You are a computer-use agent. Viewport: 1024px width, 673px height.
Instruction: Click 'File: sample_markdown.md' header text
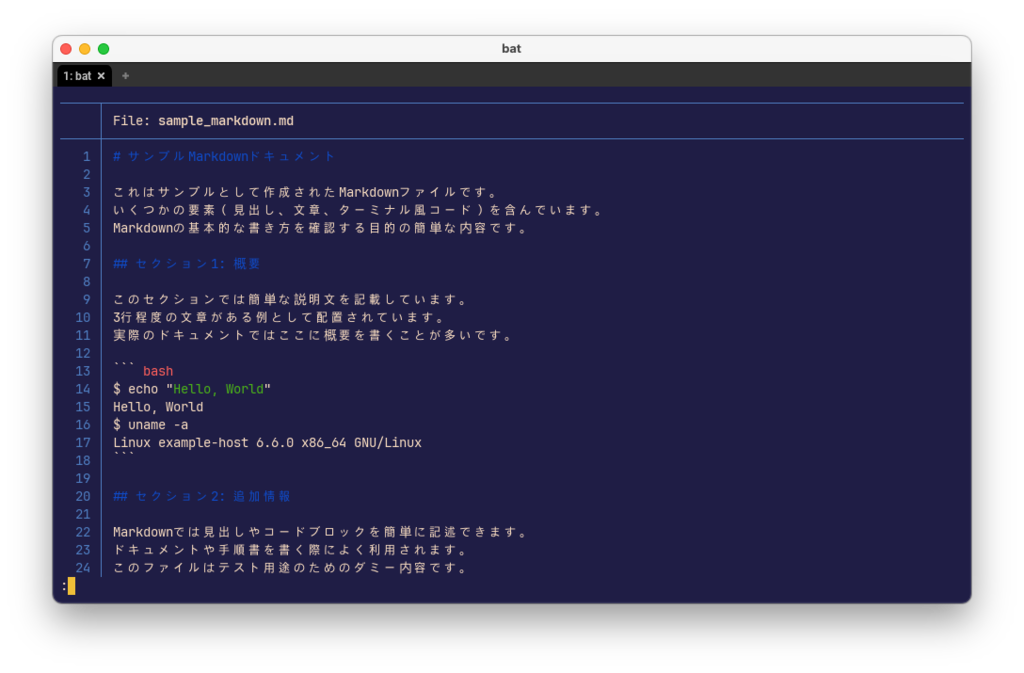click(x=203, y=121)
